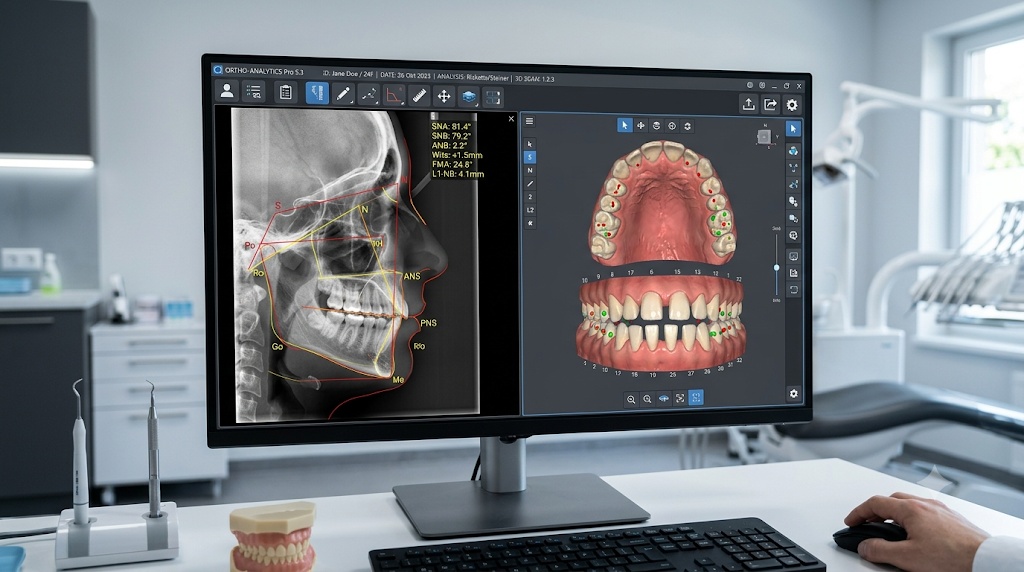Select the pointer tool in 3D top toolbar

(625, 125)
